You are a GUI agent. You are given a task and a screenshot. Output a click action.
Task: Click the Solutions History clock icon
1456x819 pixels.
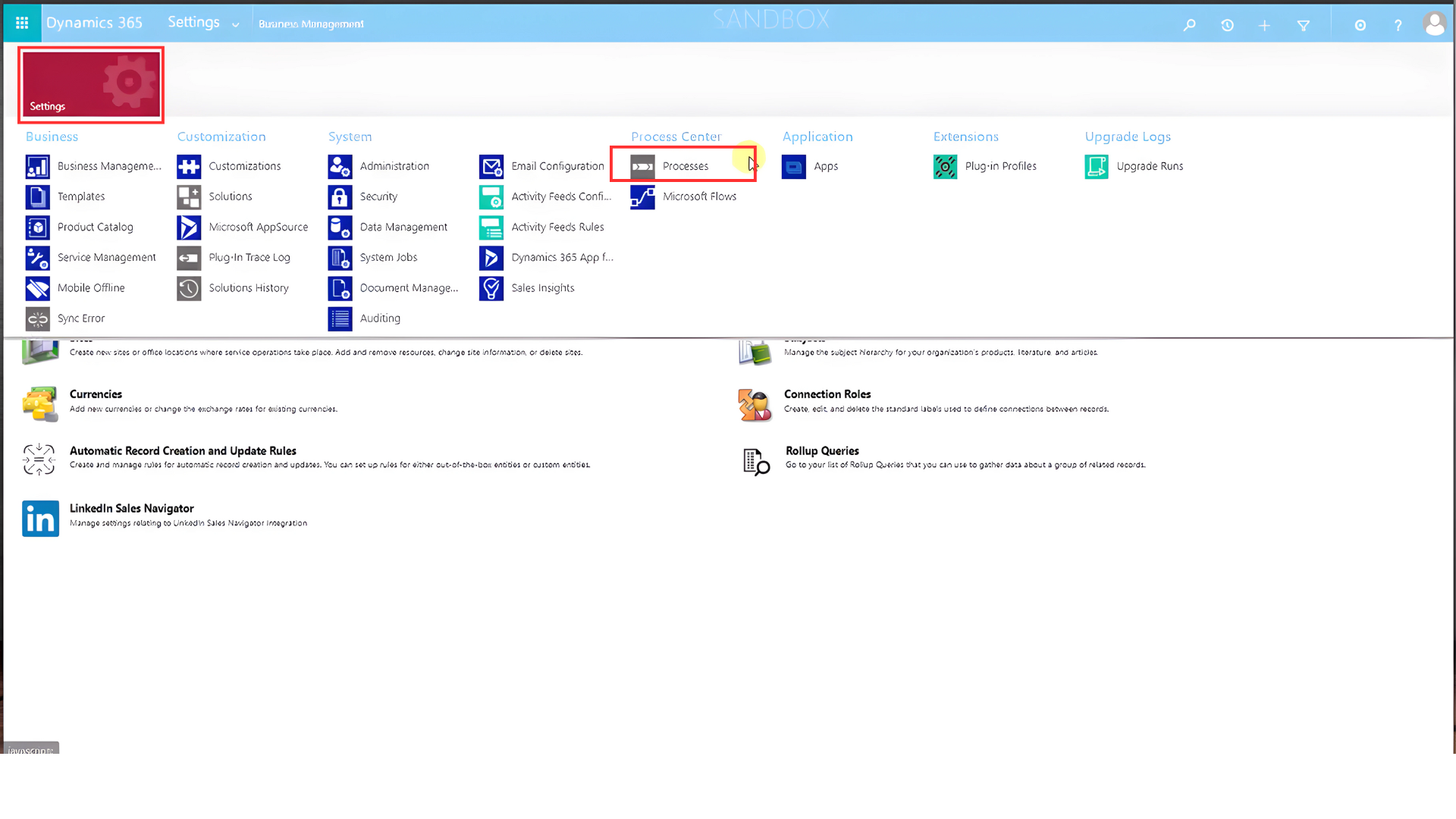pos(189,288)
